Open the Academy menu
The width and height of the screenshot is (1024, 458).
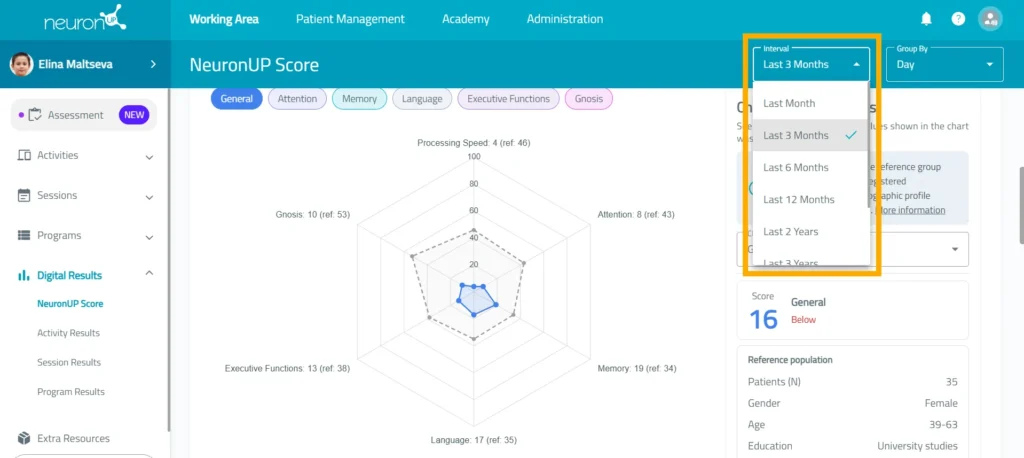click(466, 19)
